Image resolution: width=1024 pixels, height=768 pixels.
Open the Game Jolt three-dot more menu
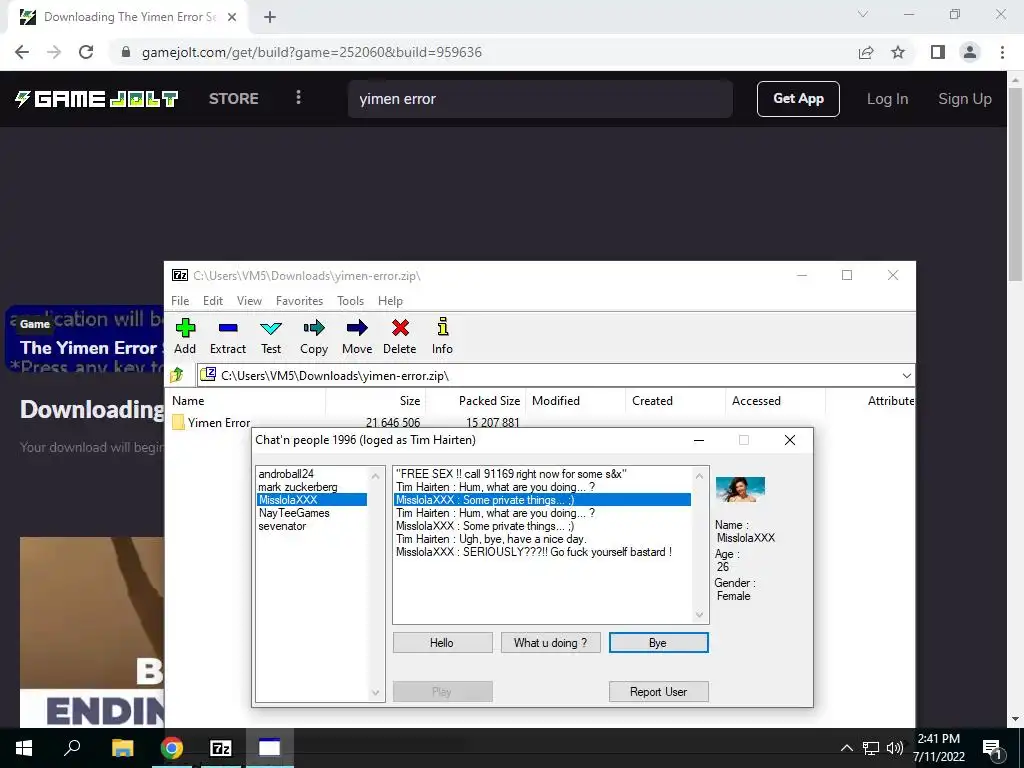pos(298,98)
